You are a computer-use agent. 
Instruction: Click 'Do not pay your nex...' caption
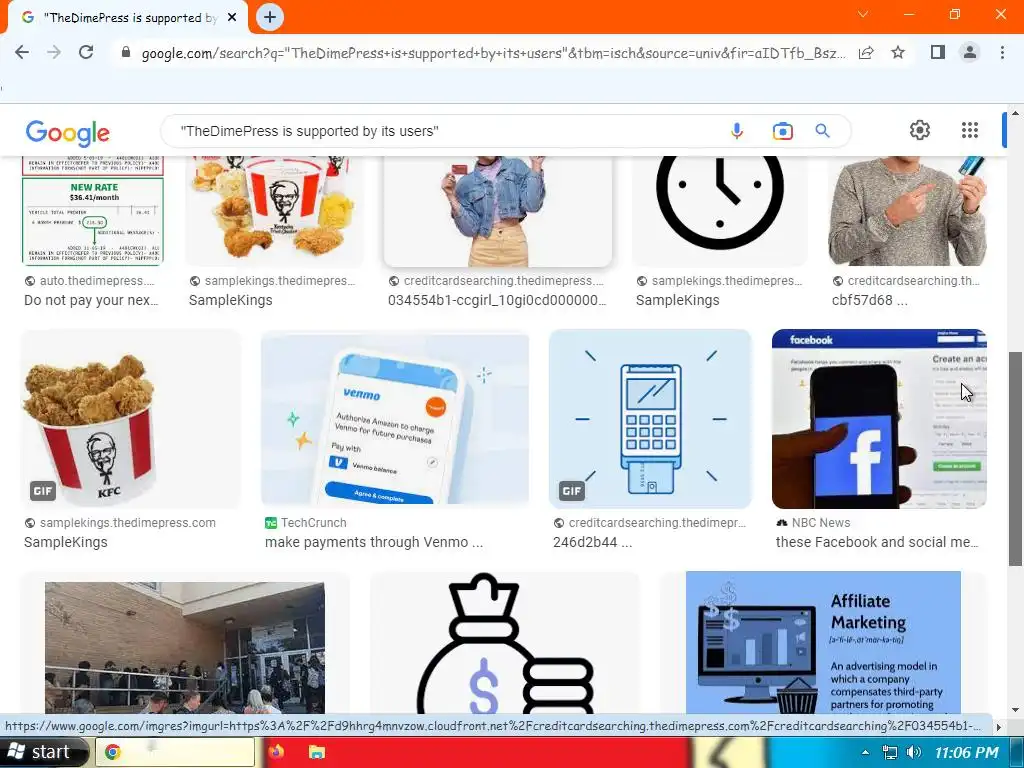pos(91,300)
